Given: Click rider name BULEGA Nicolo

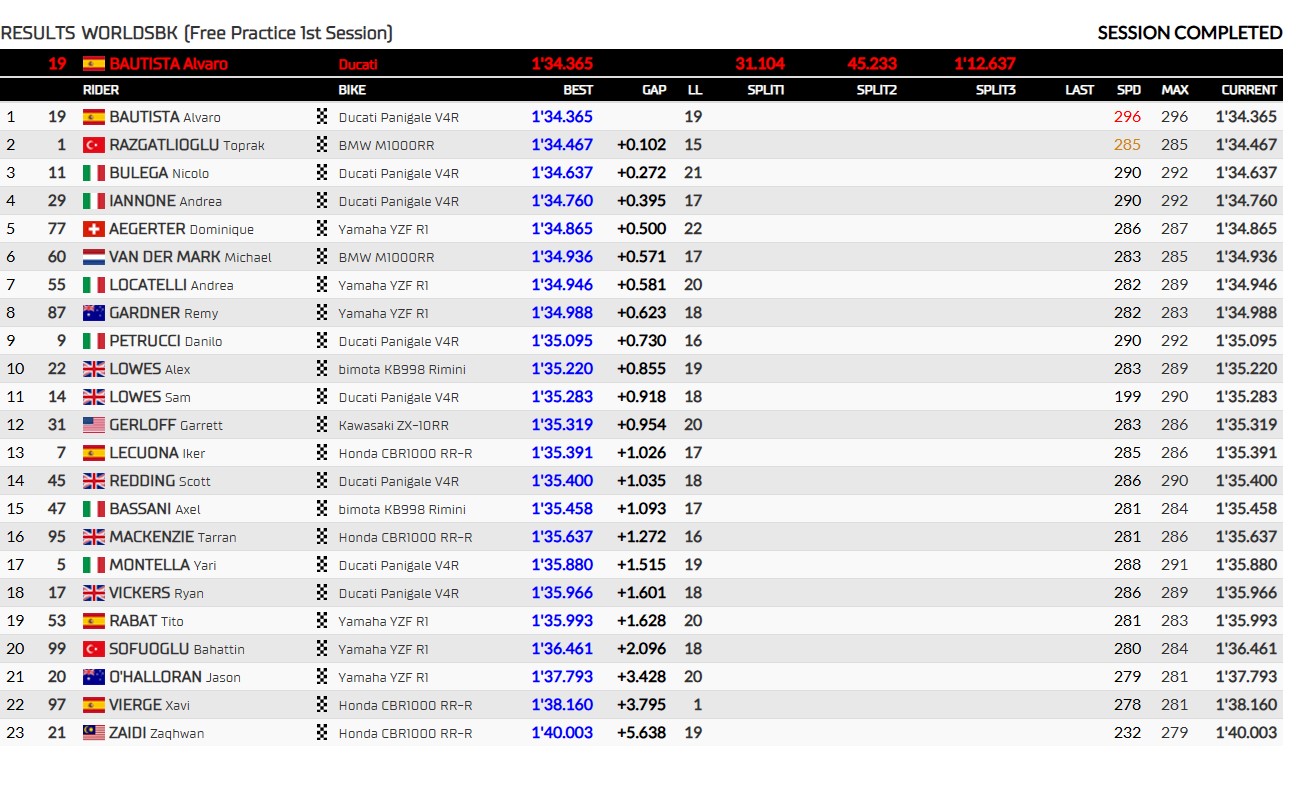Looking at the screenshot, I should point(159,173).
